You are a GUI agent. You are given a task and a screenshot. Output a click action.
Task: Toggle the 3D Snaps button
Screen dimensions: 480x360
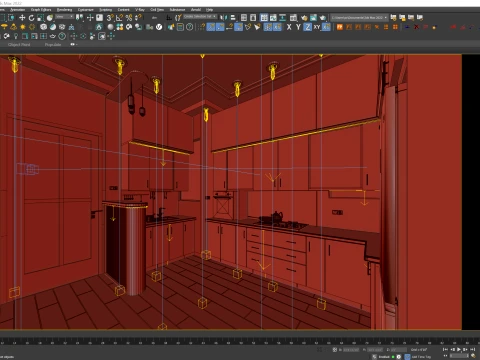(x=110, y=18)
